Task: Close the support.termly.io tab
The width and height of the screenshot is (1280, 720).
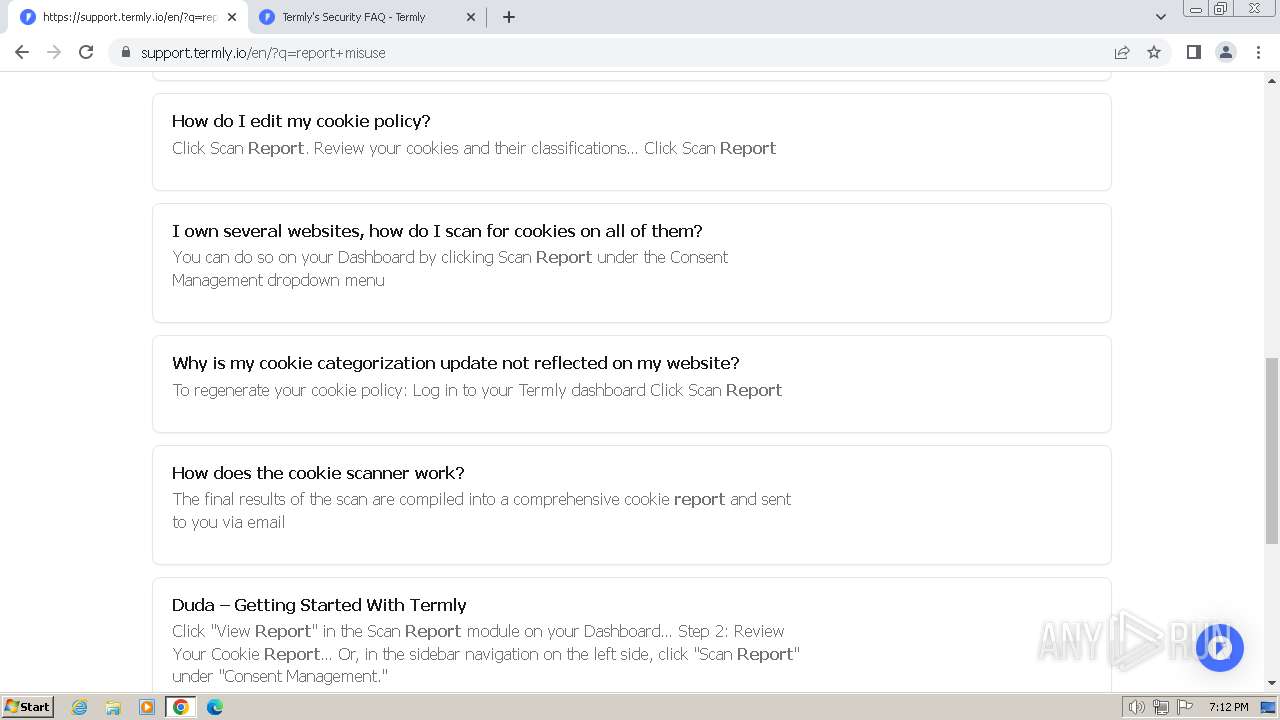Action: click(x=231, y=17)
